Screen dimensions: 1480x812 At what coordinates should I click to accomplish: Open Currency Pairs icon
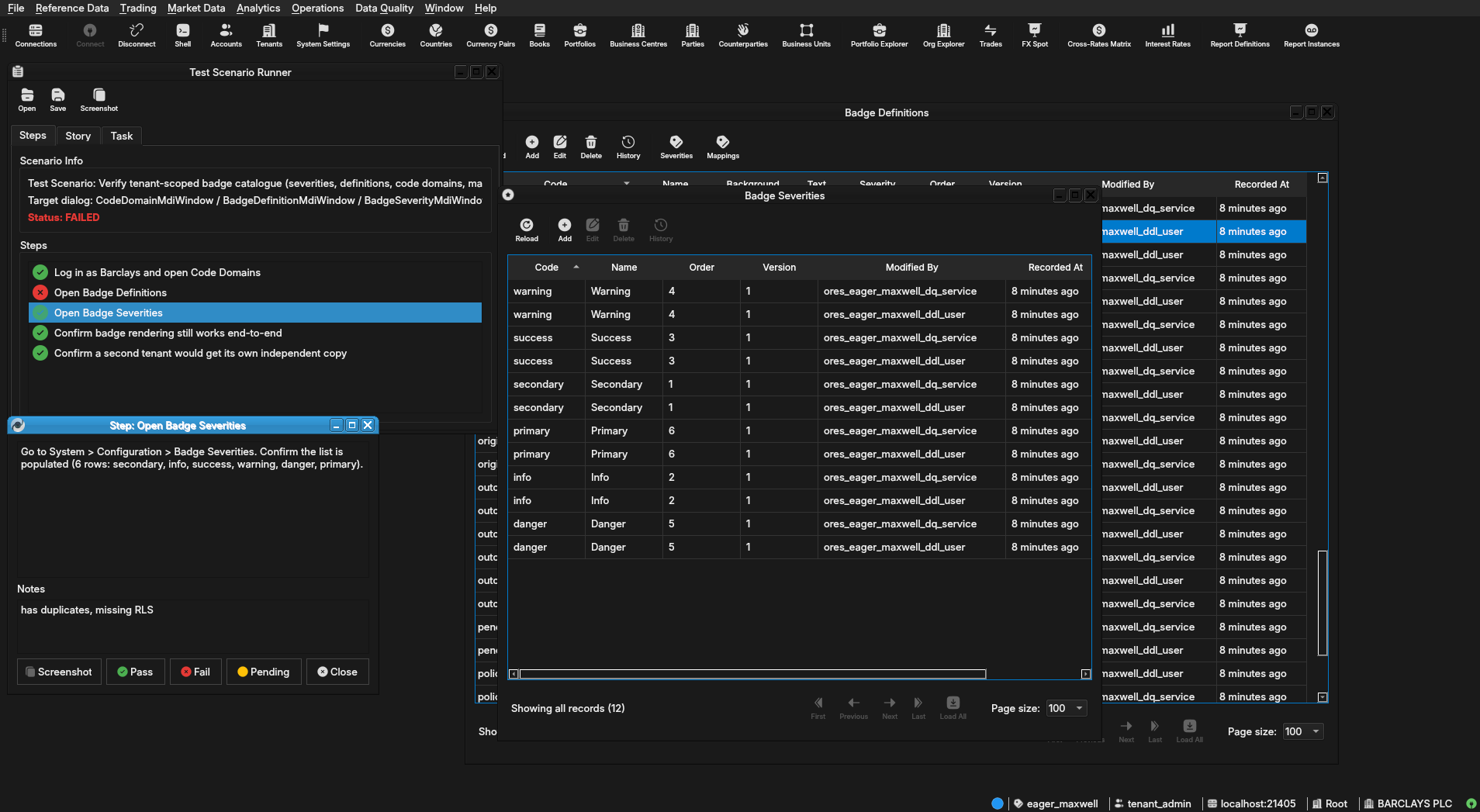[490, 35]
